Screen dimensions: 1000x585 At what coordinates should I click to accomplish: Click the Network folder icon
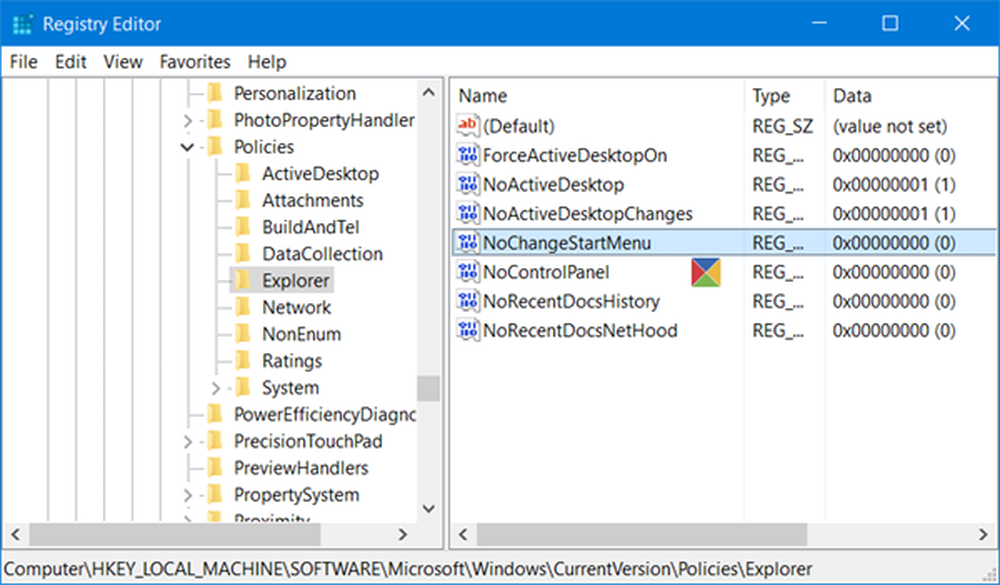(243, 307)
